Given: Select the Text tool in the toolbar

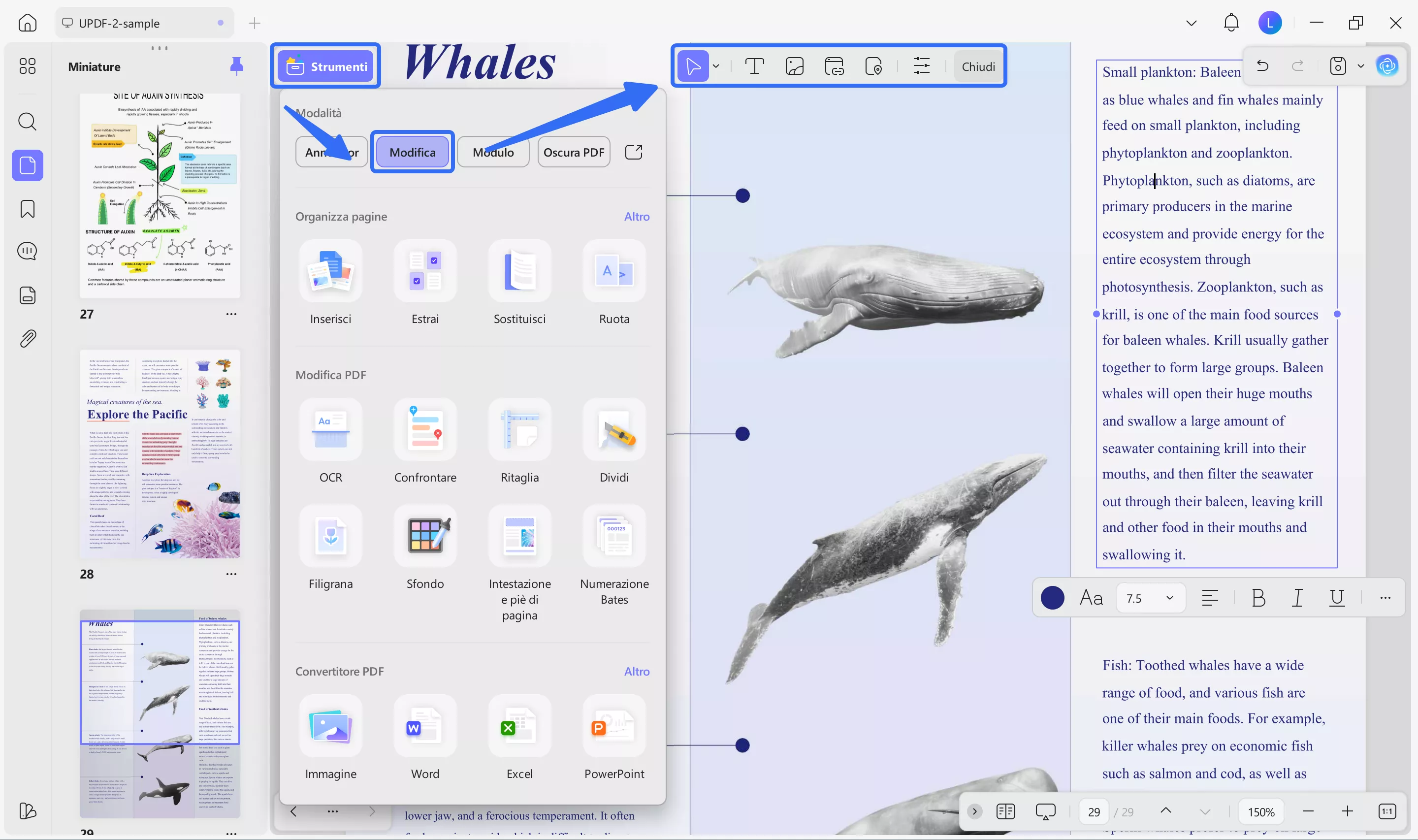Looking at the screenshot, I should (755, 65).
